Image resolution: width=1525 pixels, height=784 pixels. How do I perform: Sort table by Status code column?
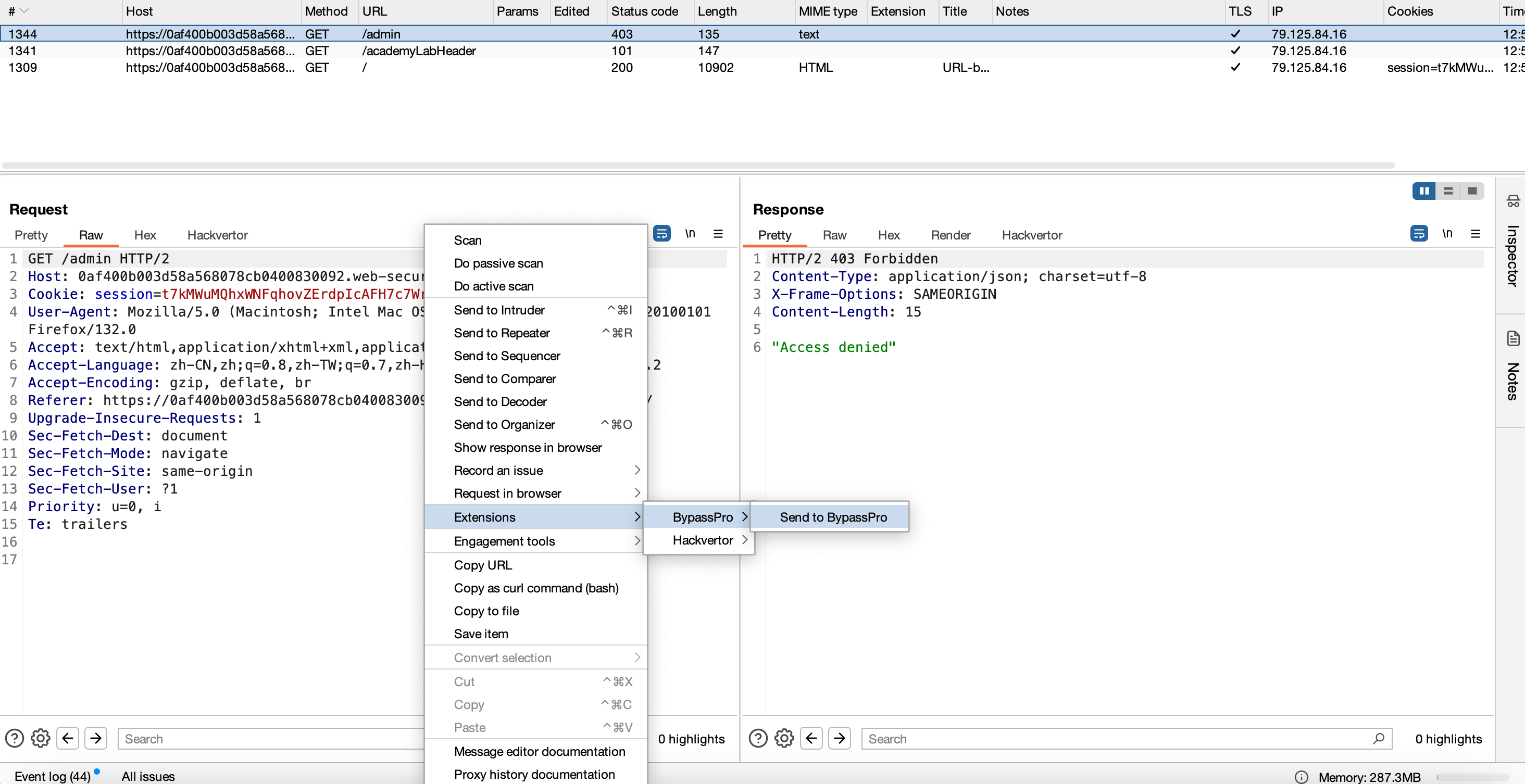coord(650,11)
